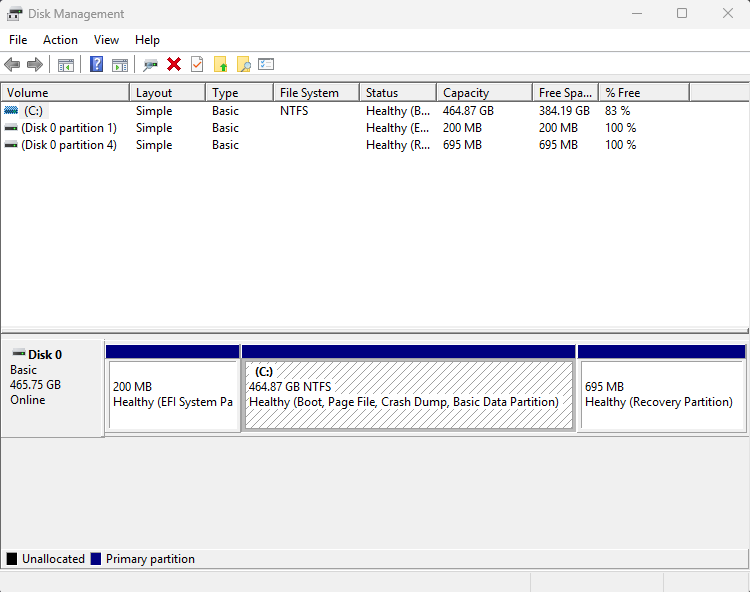Click the black Unallocated legend swatch
750x592 pixels.
pyautogui.click(x=12, y=559)
